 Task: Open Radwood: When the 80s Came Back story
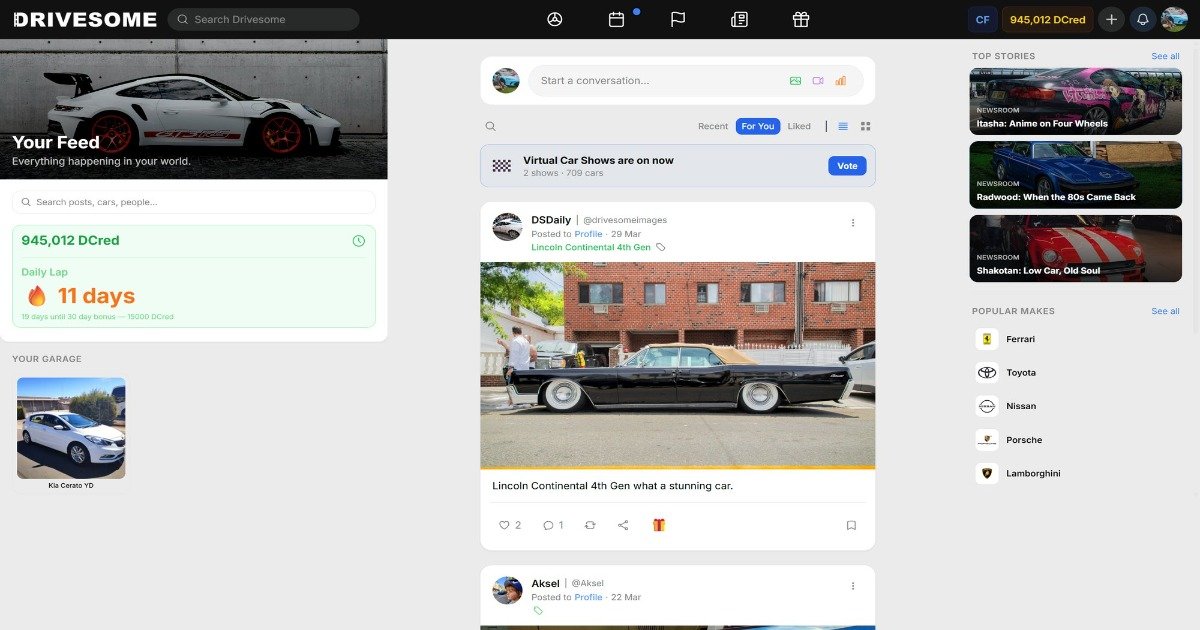point(1075,175)
